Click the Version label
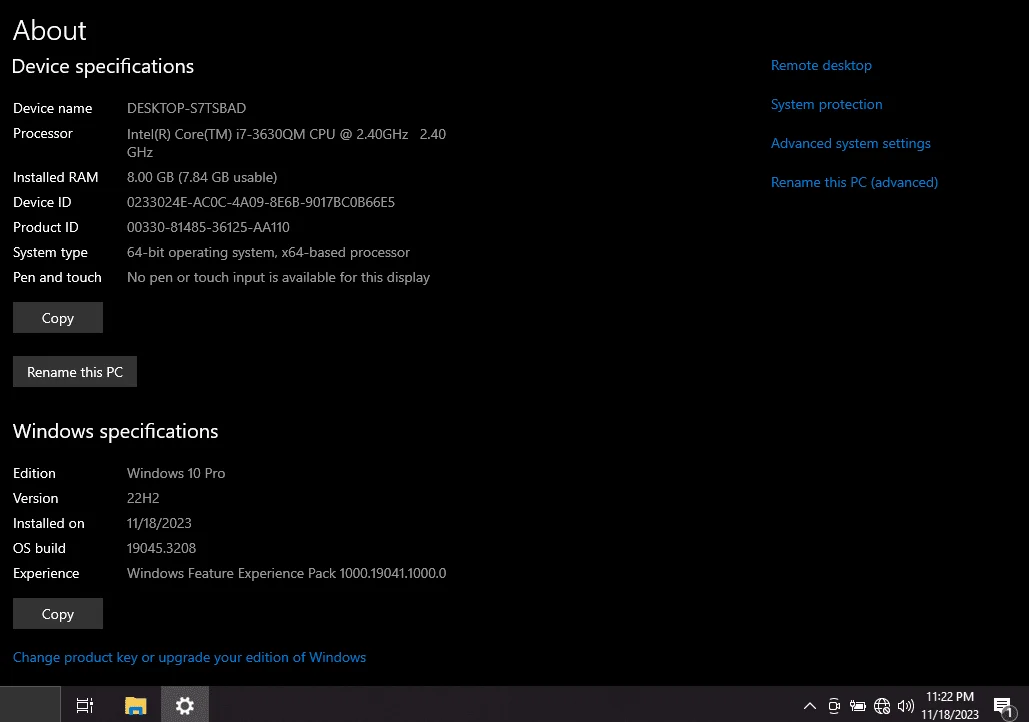The width and height of the screenshot is (1029, 722). coord(35,498)
